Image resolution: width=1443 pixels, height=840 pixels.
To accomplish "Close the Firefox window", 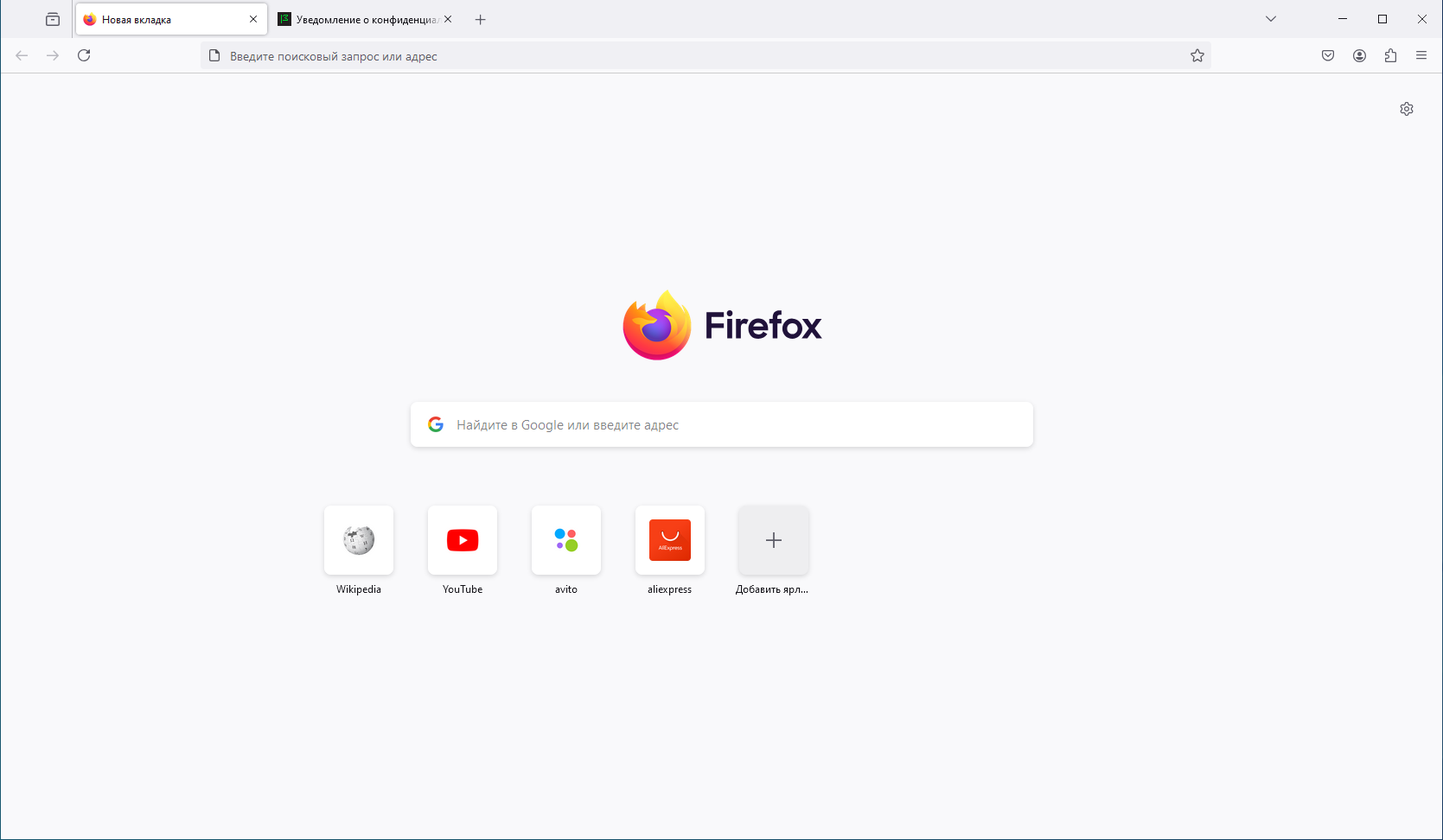I will (1422, 19).
